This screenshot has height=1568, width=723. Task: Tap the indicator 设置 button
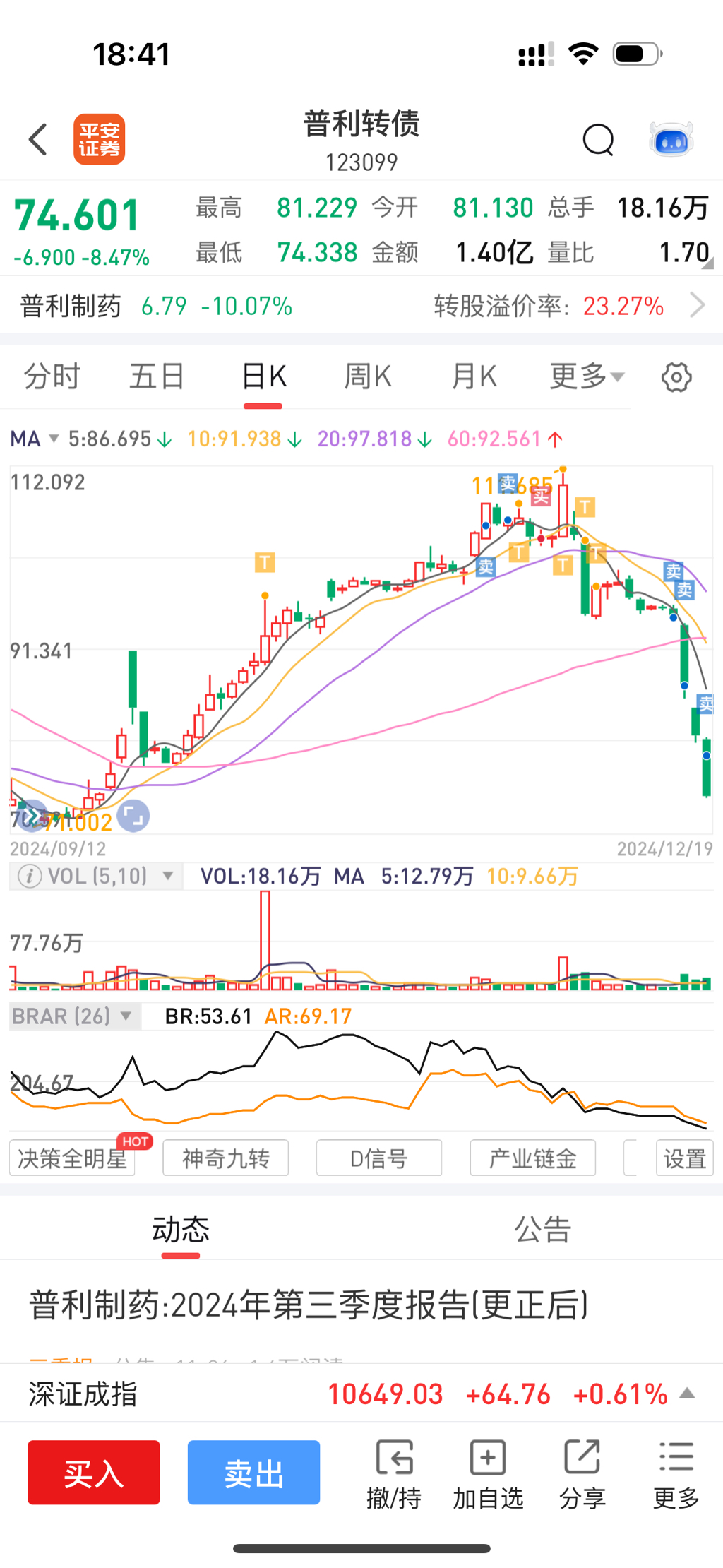pos(684,1158)
